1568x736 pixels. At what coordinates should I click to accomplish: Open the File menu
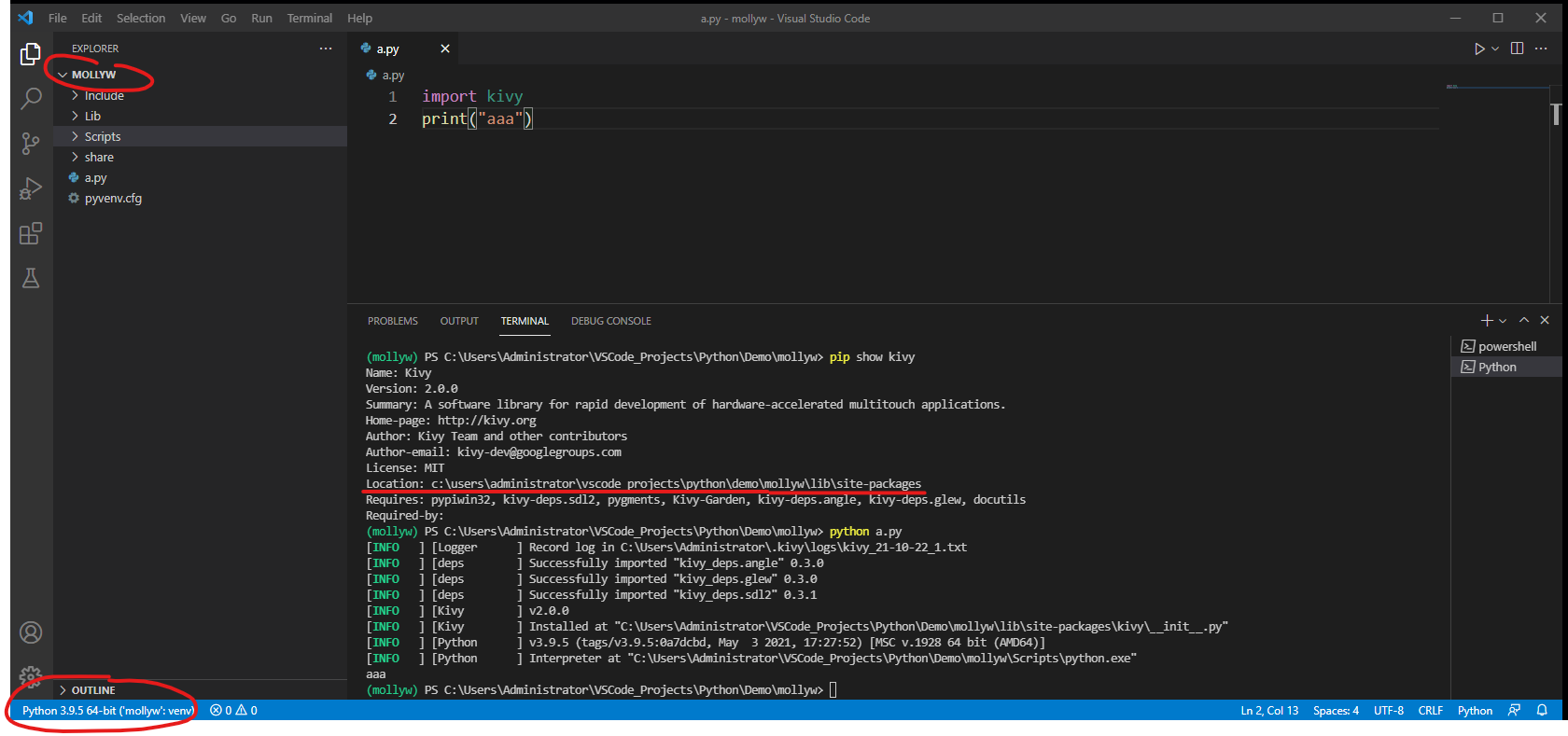click(58, 18)
